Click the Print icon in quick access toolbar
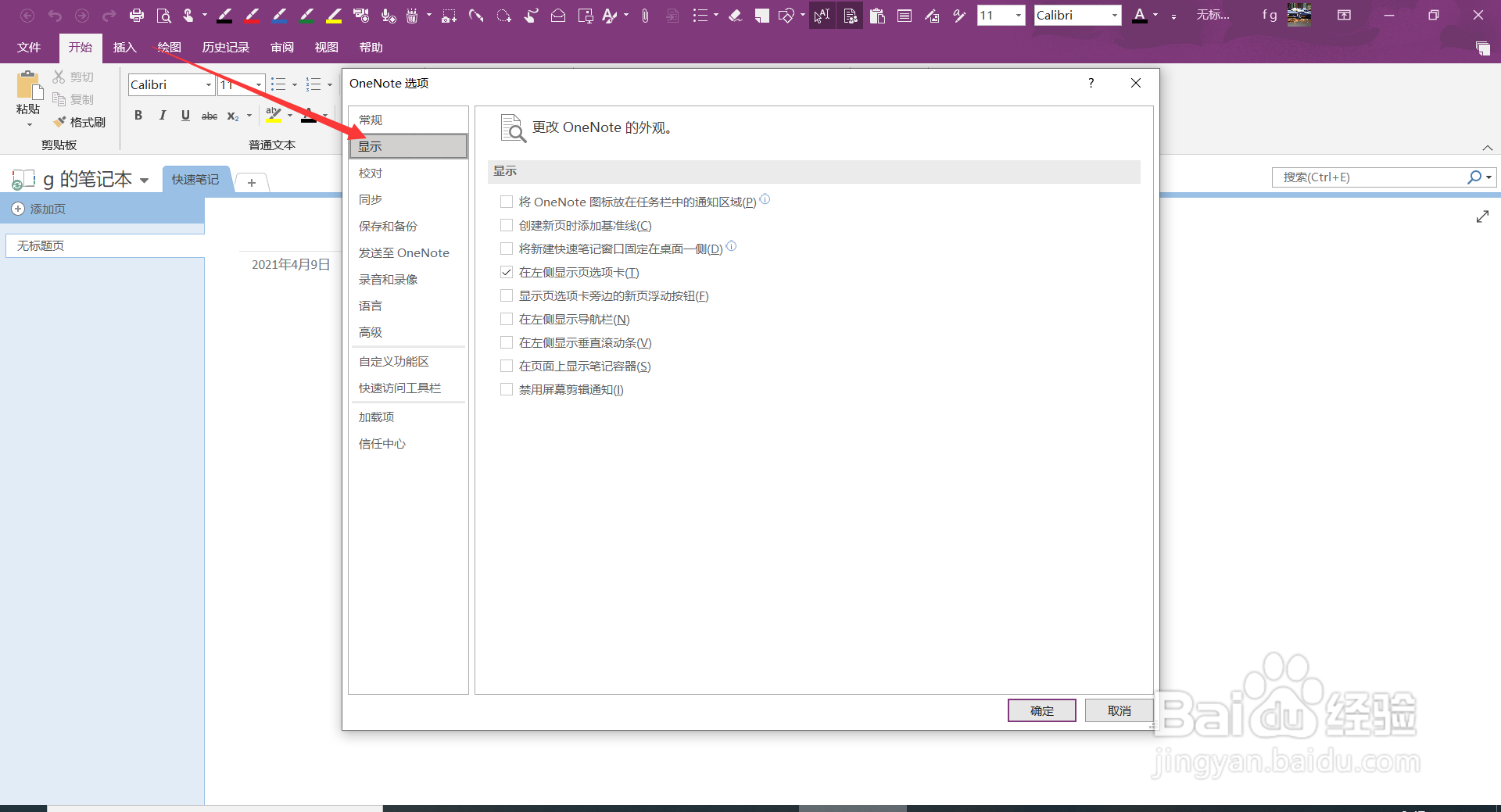This screenshot has height=812, width=1501. pos(137,15)
